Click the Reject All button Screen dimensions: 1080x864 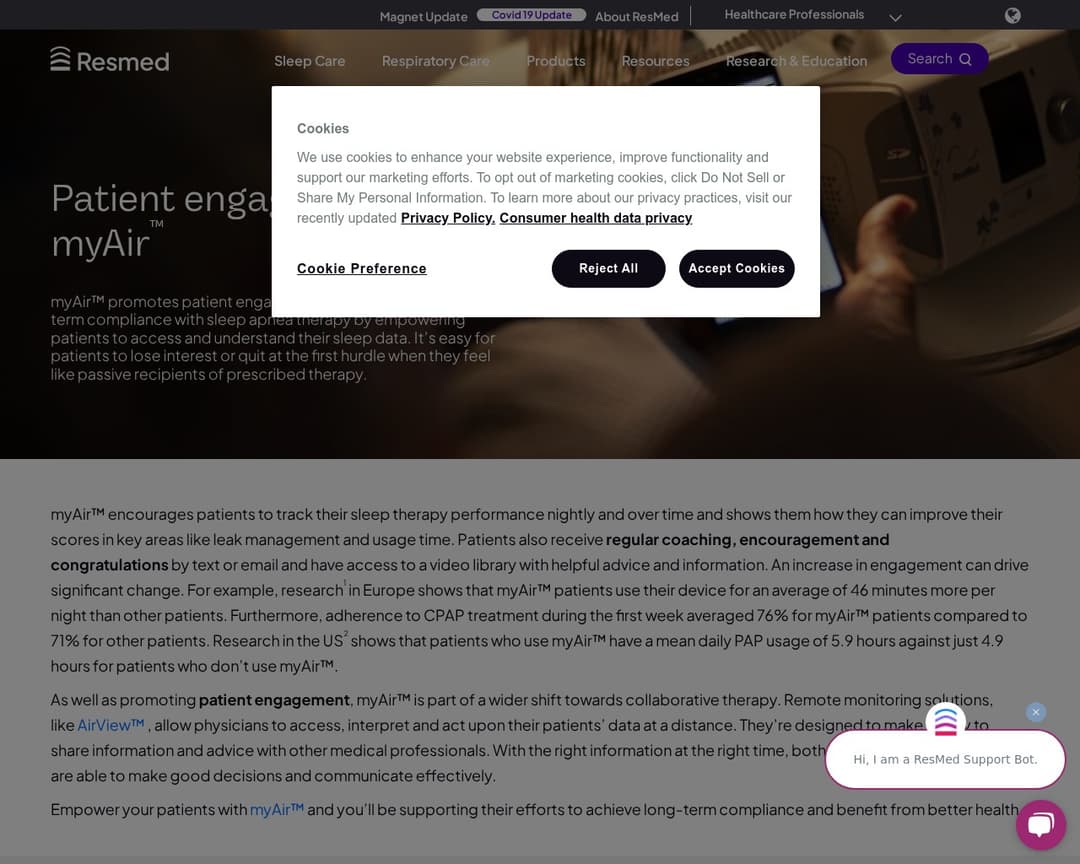click(x=608, y=268)
